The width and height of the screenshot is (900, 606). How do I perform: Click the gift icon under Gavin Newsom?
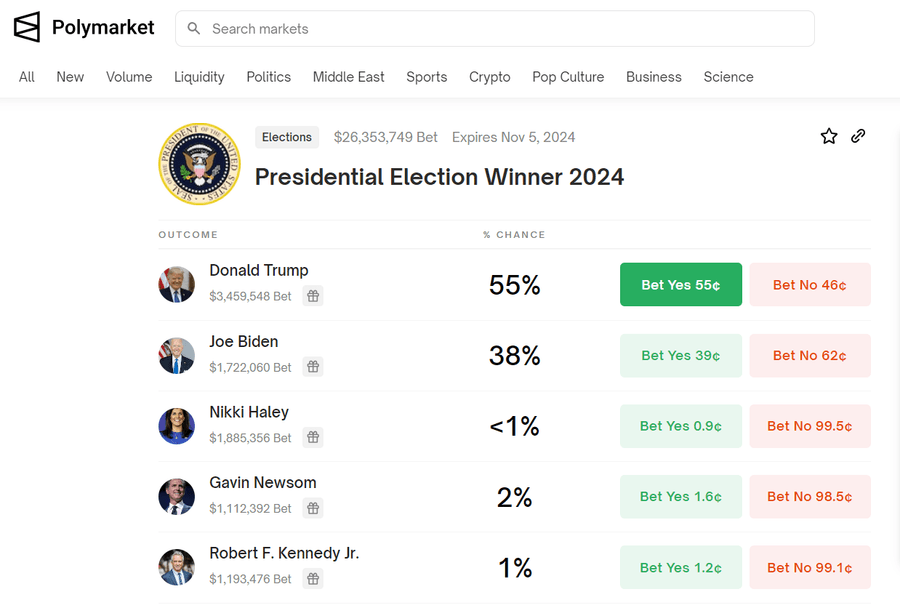click(x=313, y=508)
